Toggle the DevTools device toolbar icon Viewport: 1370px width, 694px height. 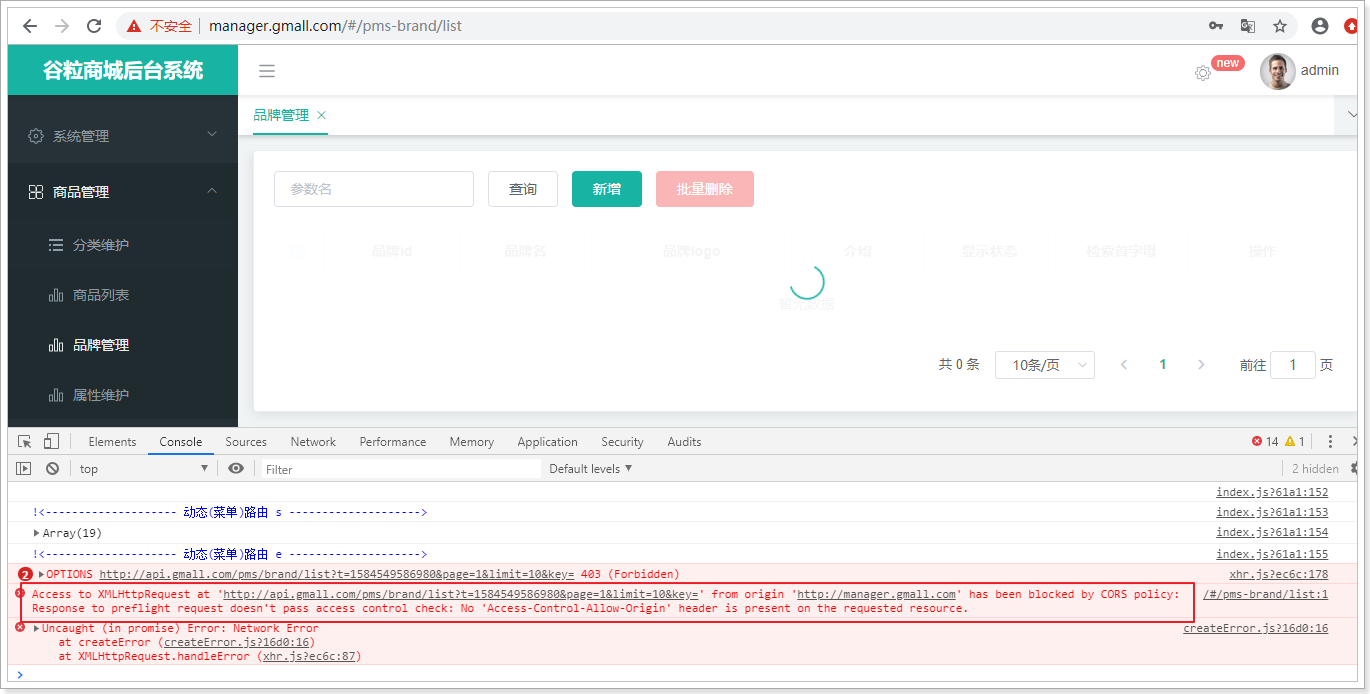pyautogui.click(x=51, y=441)
